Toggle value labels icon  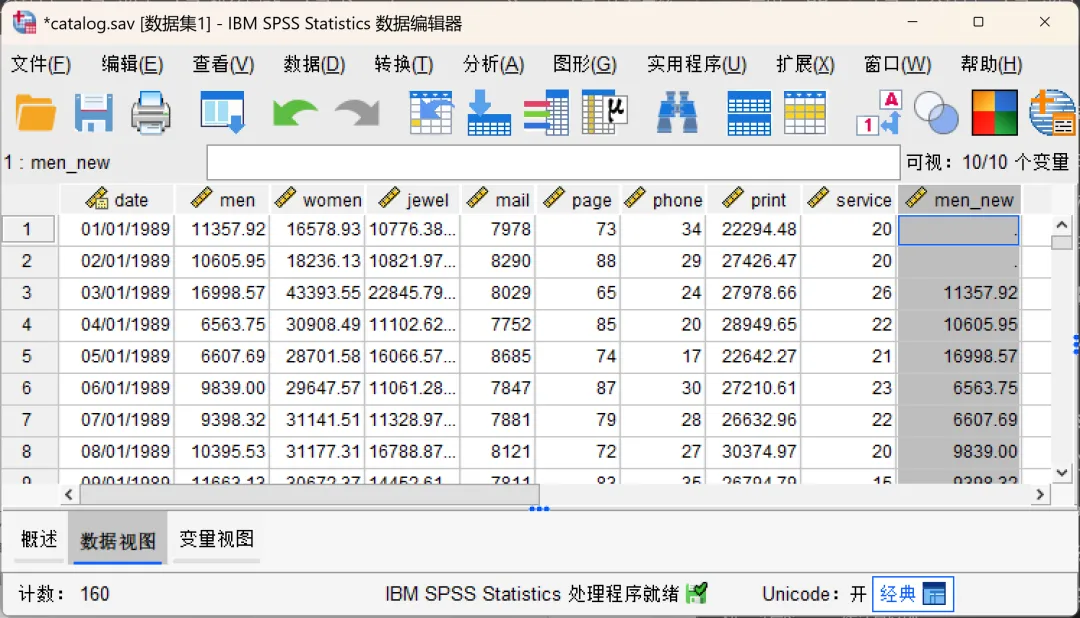point(879,112)
